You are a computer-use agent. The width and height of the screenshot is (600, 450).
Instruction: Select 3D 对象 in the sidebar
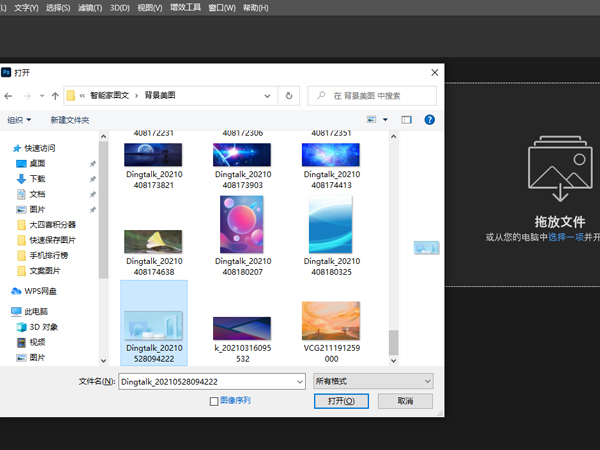tap(44, 327)
